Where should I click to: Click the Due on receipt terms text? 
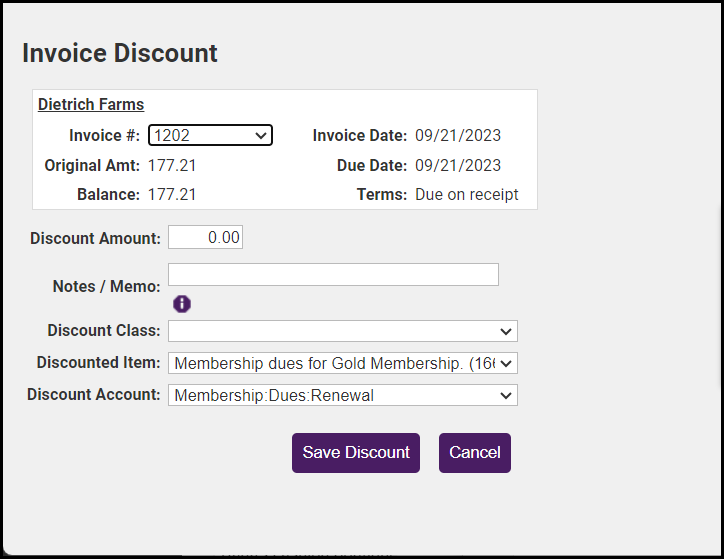coord(467,195)
